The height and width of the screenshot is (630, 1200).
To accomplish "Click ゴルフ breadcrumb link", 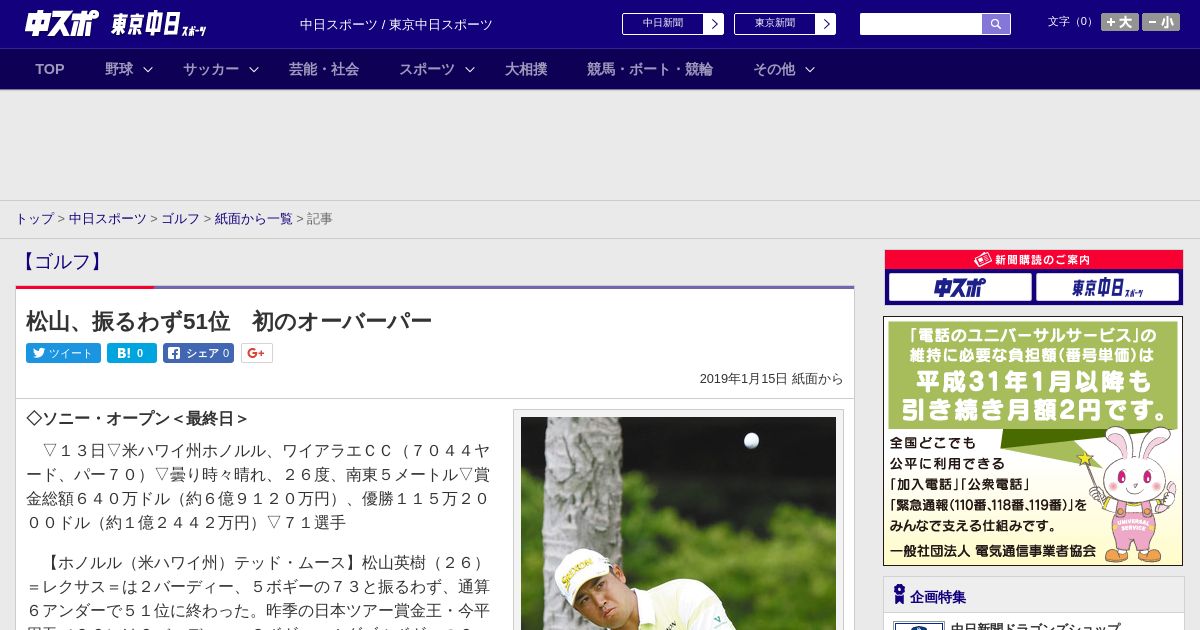I will [x=181, y=218].
